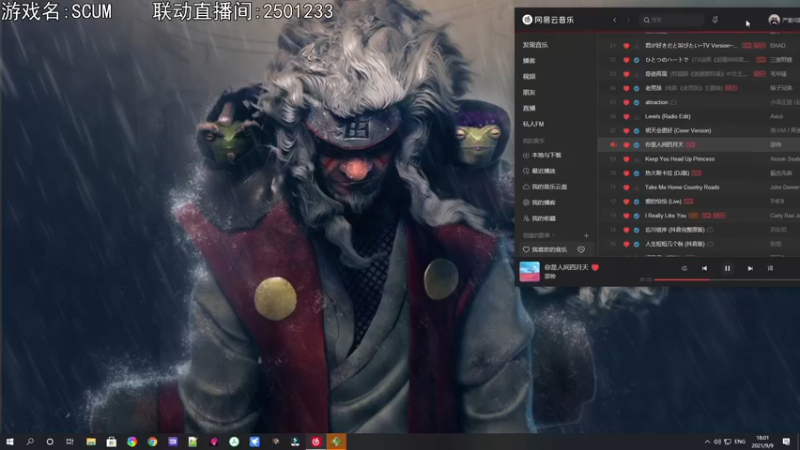
Task: Select I Really Like You title
Action: click(665, 216)
